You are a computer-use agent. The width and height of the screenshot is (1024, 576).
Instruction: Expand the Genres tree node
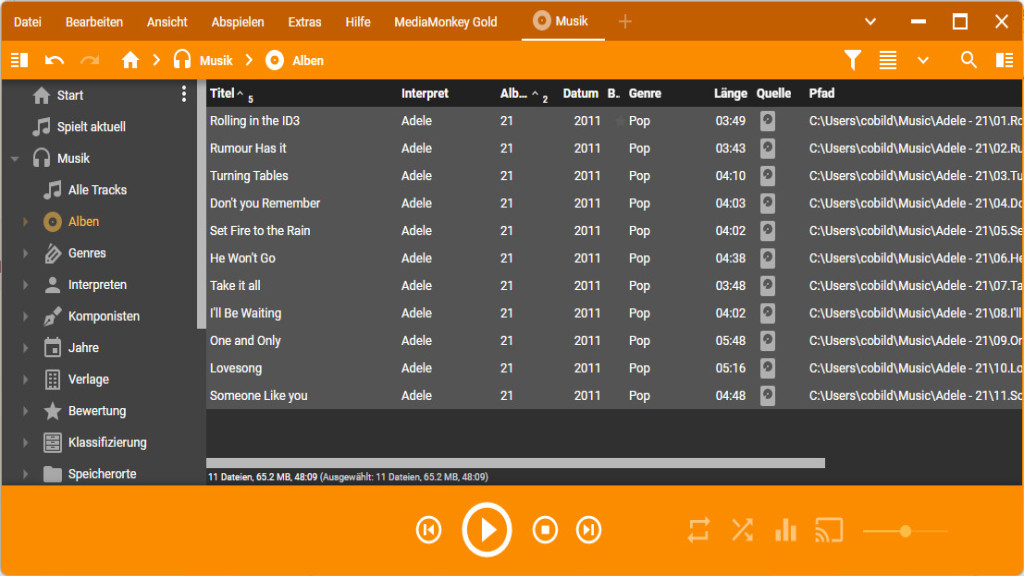(26, 254)
